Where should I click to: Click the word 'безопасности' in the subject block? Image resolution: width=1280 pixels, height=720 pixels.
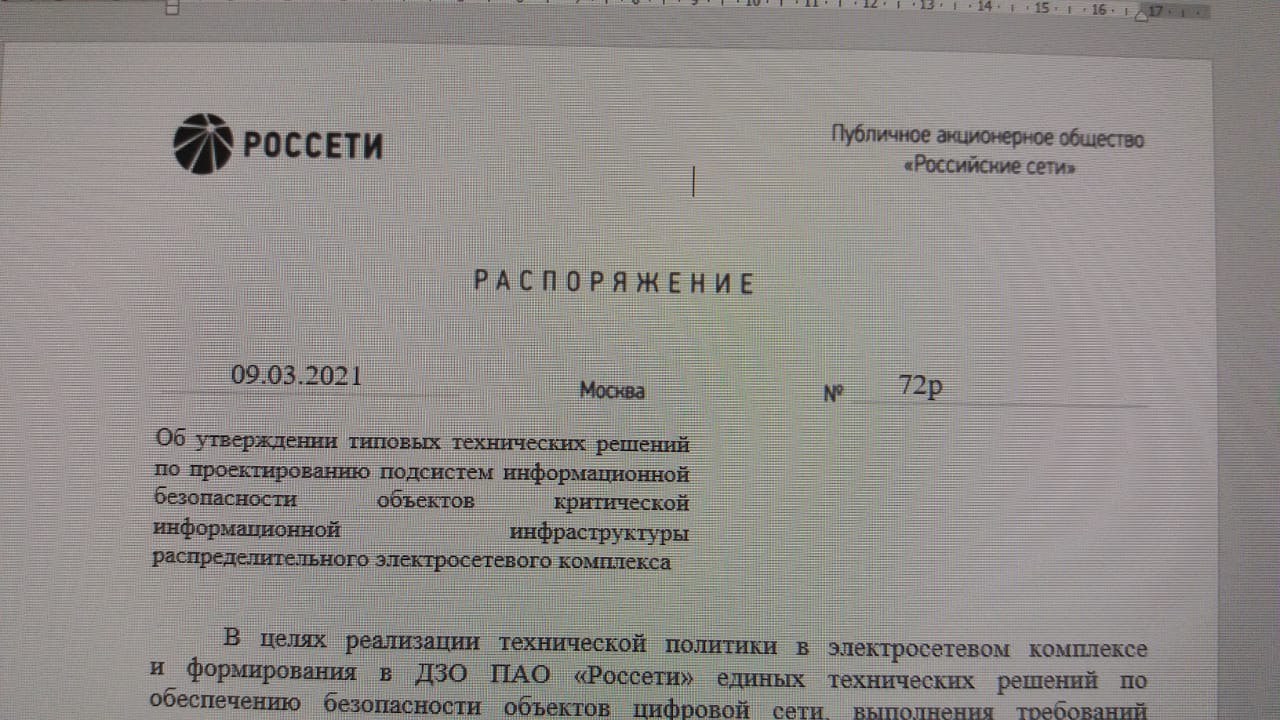(x=225, y=499)
